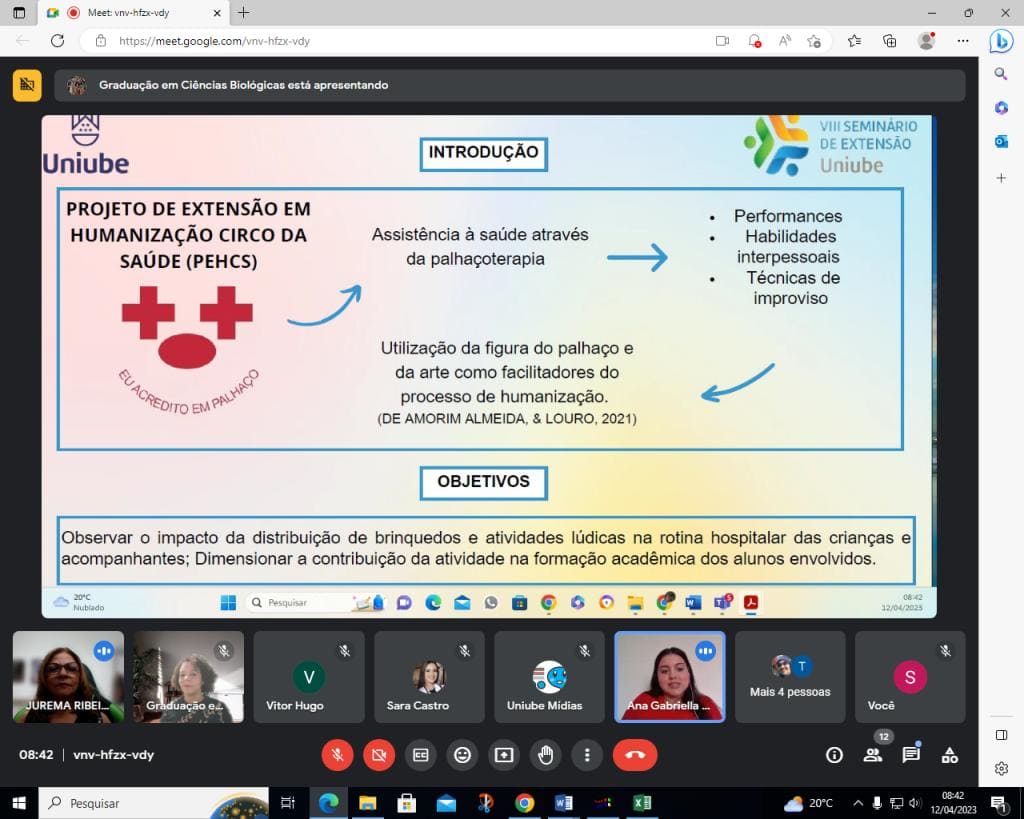Open Edge tab actions menu
The image size is (1024, 819).
coord(19,12)
